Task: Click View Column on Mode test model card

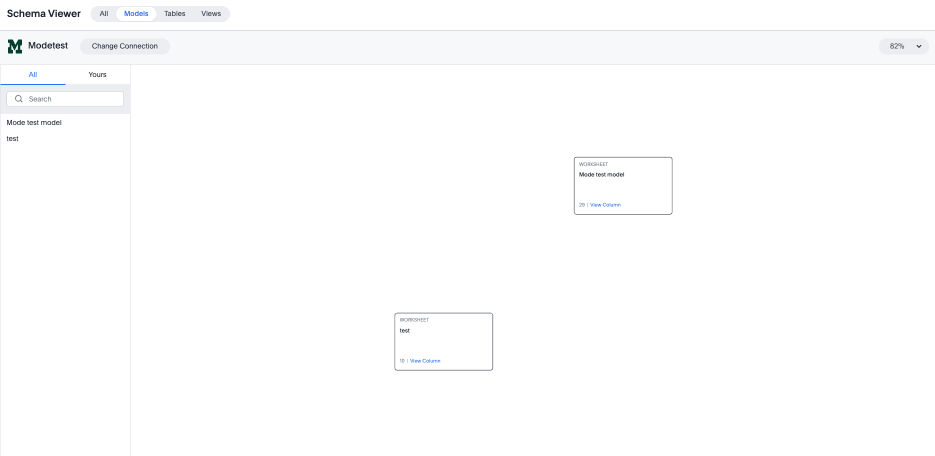Action: pyautogui.click(x=605, y=205)
